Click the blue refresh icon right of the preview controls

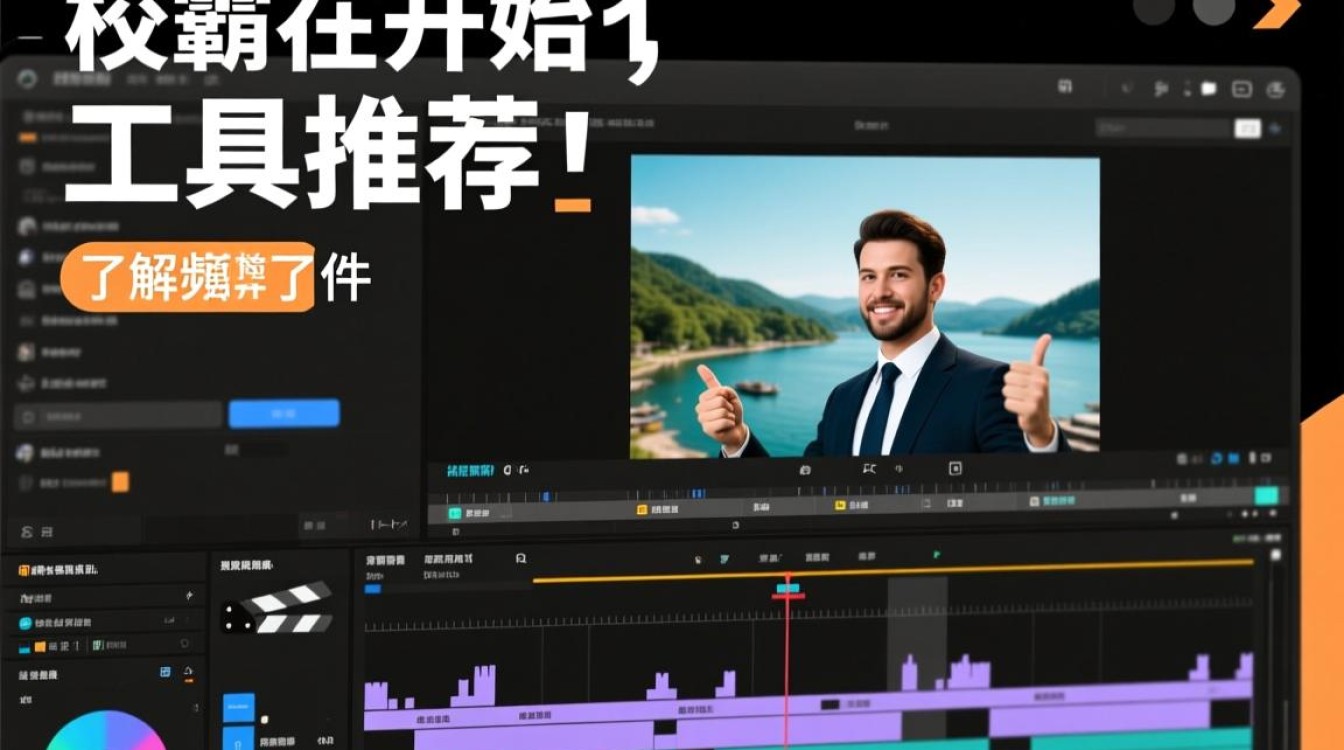[x=1217, y=459]
